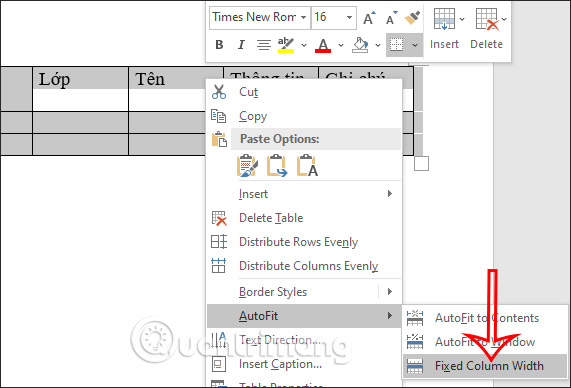
Task: Toggle Italic formatting in mini toolbar
Action: pyautogui.click(x=241, y=45)
